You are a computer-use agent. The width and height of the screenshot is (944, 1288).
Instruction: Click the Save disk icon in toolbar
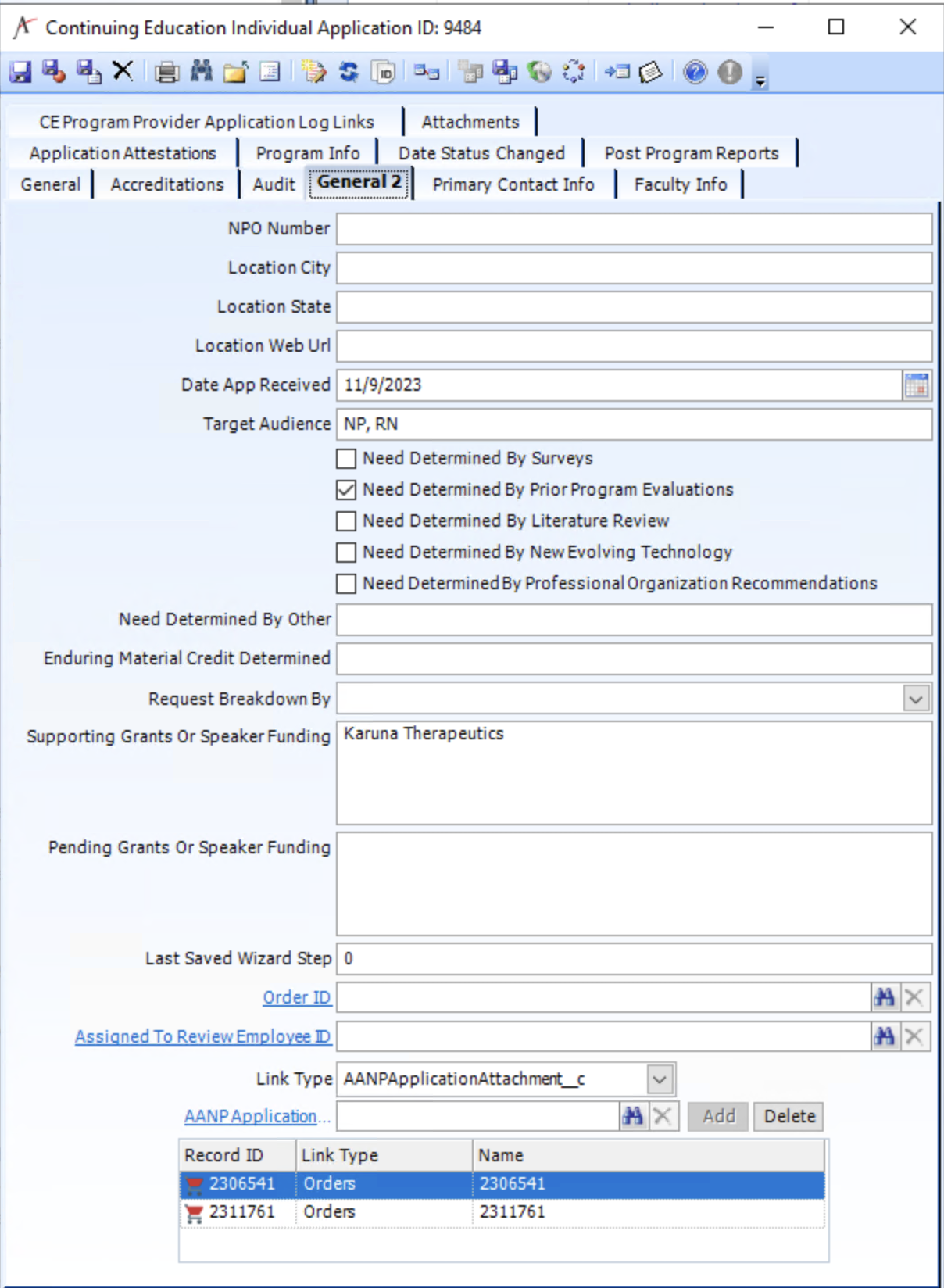[x=20, y=72]
